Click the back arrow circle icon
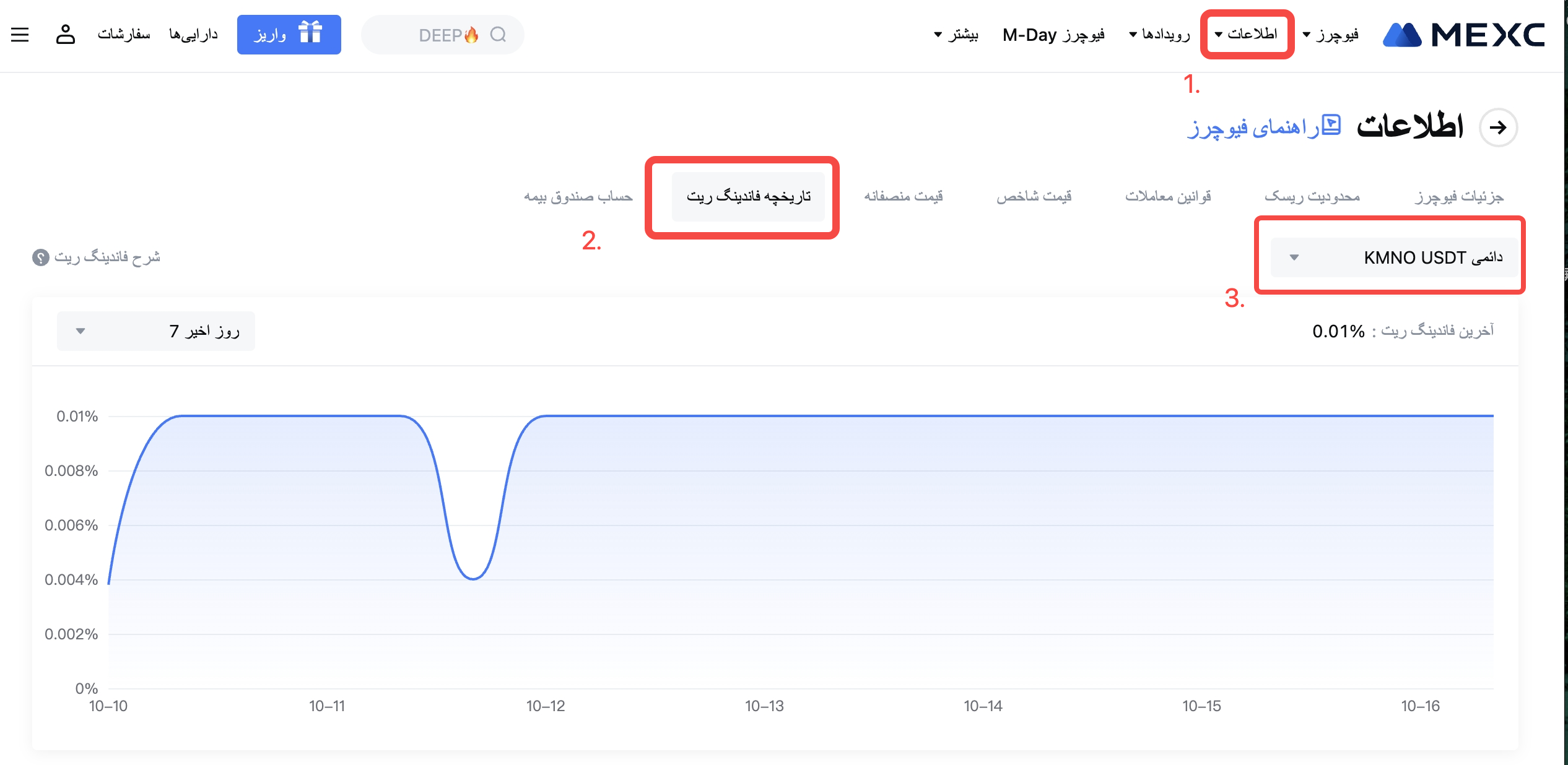The image size is (1568, 765). [x=1497, y=127]
